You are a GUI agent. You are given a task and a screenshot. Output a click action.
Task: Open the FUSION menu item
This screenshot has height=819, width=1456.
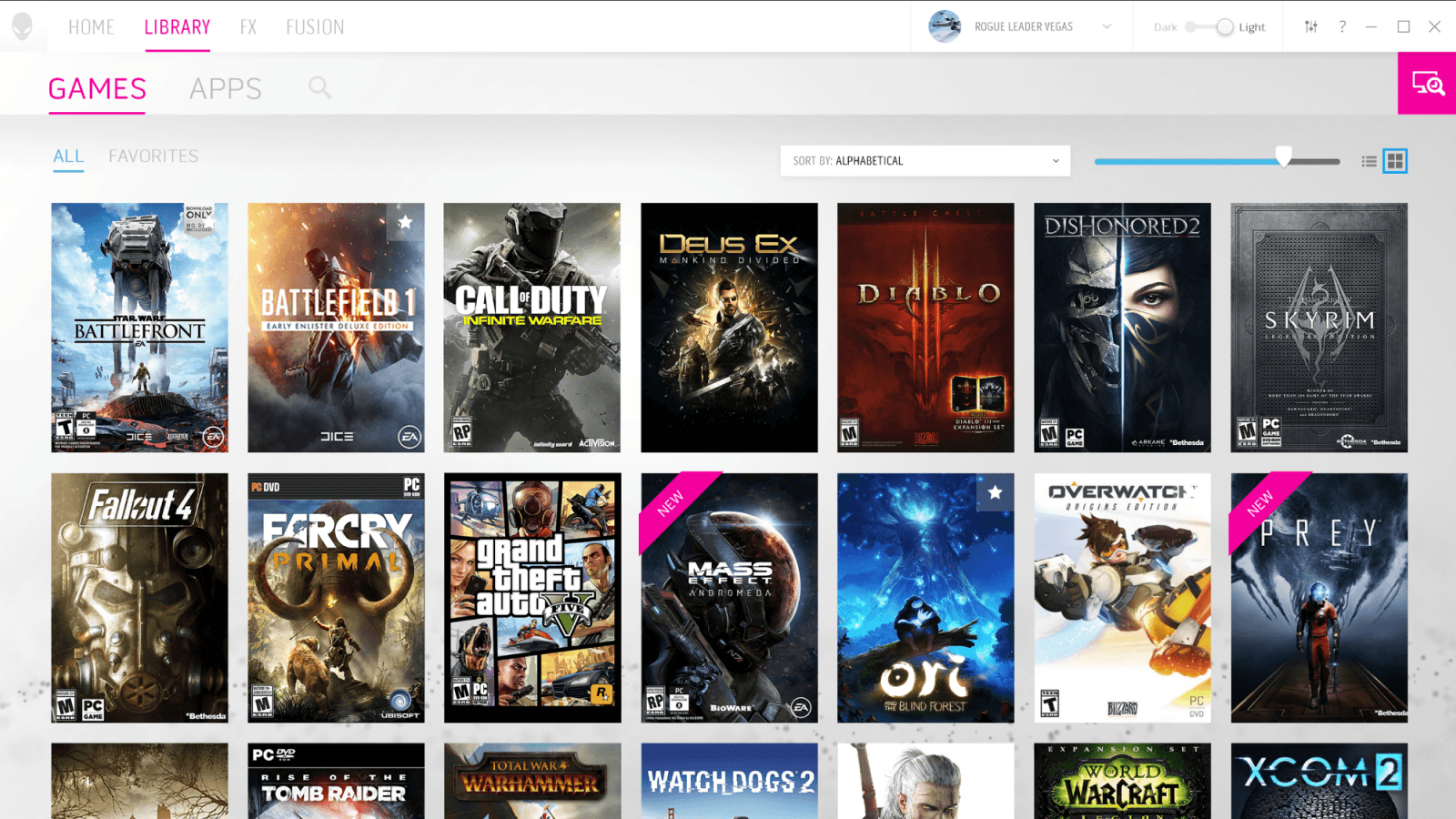point(315,26)
